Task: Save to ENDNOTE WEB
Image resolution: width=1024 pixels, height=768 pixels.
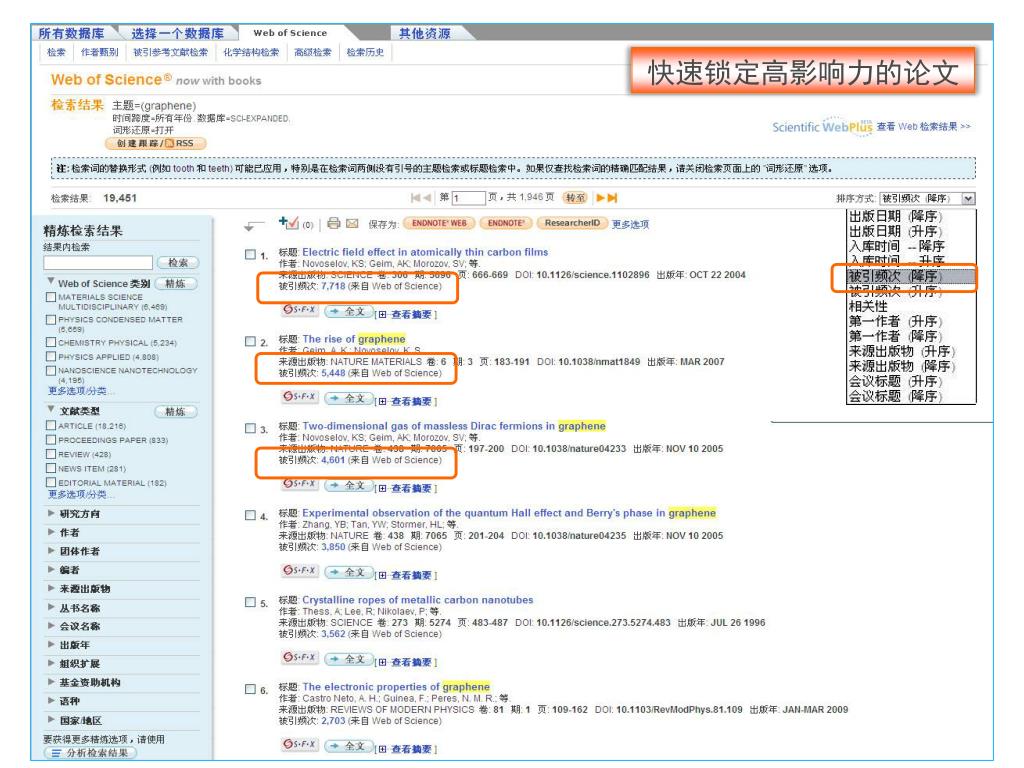Action: [439, 223]
